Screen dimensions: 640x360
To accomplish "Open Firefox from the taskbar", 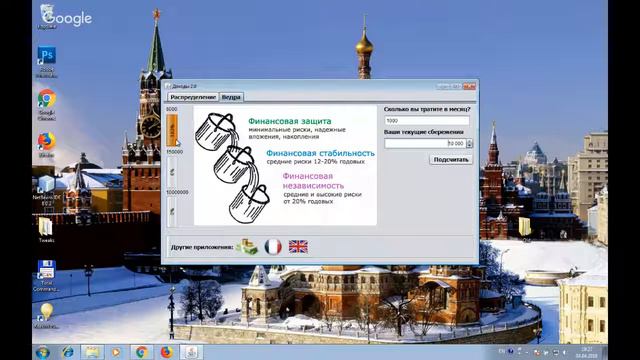I will pos(167,352).
